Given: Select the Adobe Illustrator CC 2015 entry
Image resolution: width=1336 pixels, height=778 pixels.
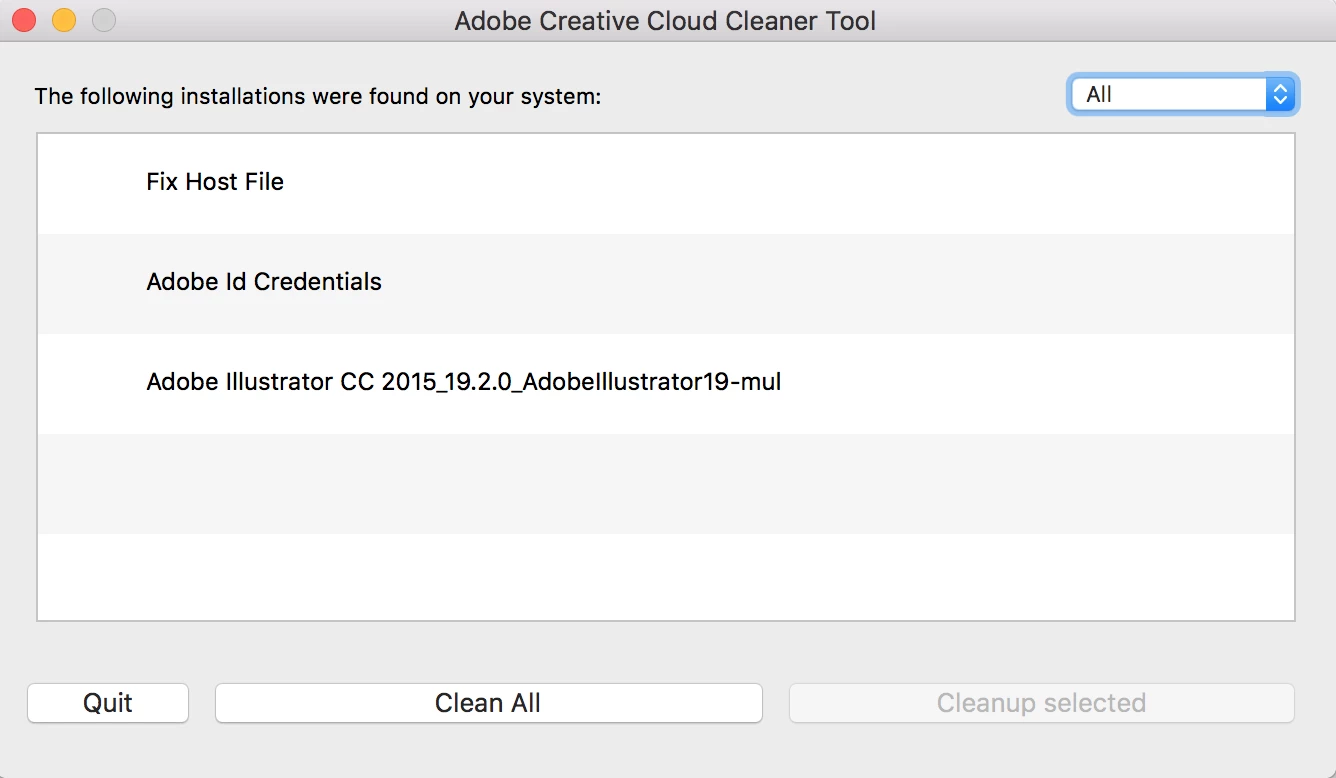Looking at the screenshot, I should 463,382.
